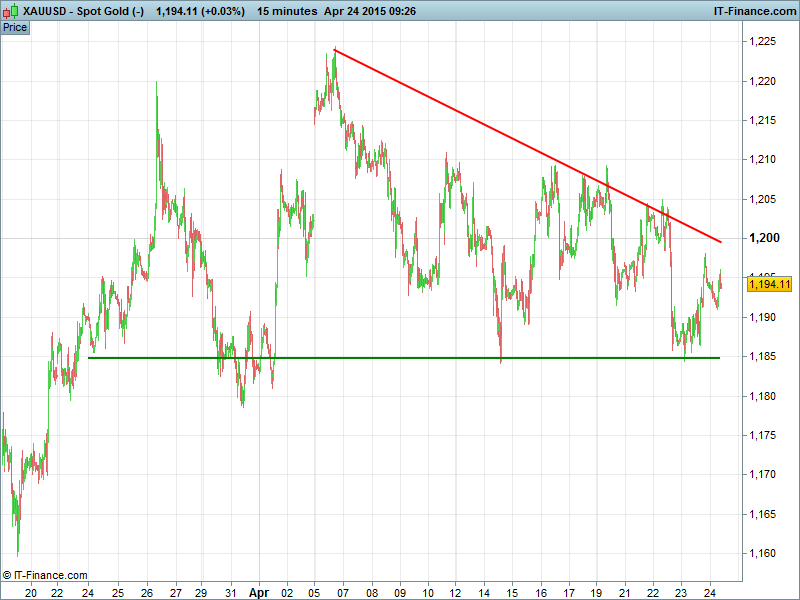Click the XAUUSD - Spot Gold title
The height and width of the screenshot is (600, 800).
point(85,12)
